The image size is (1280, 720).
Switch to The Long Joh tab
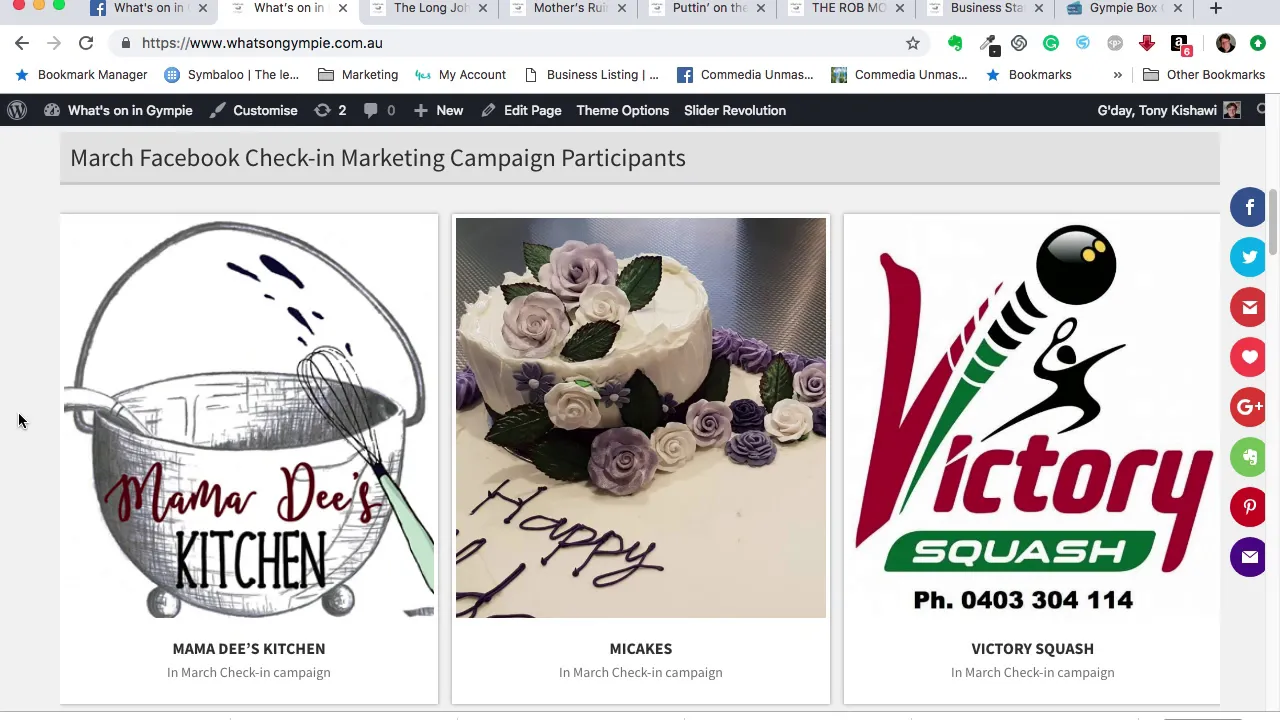pyautogui.click(x=430, y=8)
